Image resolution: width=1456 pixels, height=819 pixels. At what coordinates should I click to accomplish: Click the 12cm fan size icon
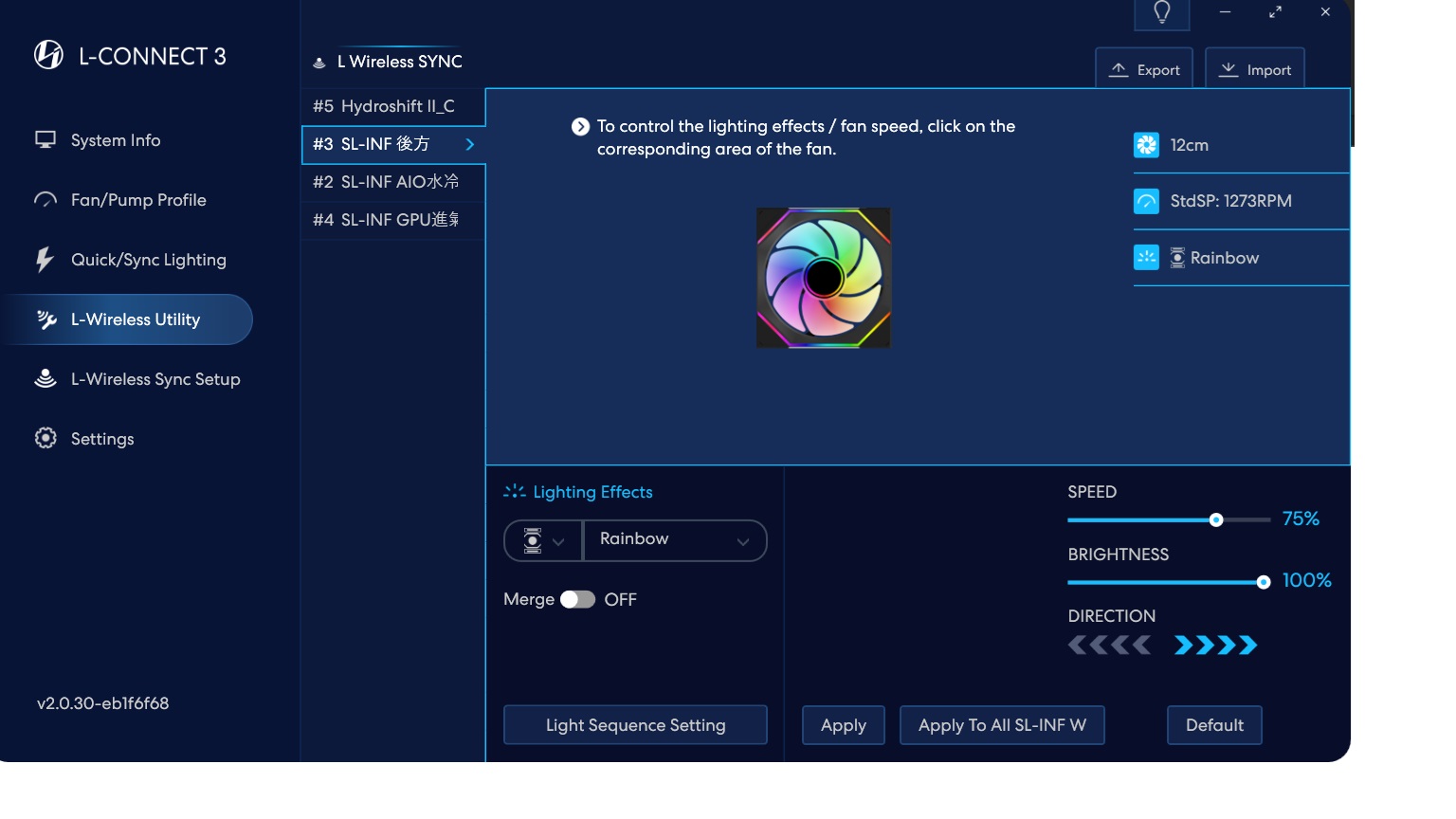click(x=1146, y=145)
